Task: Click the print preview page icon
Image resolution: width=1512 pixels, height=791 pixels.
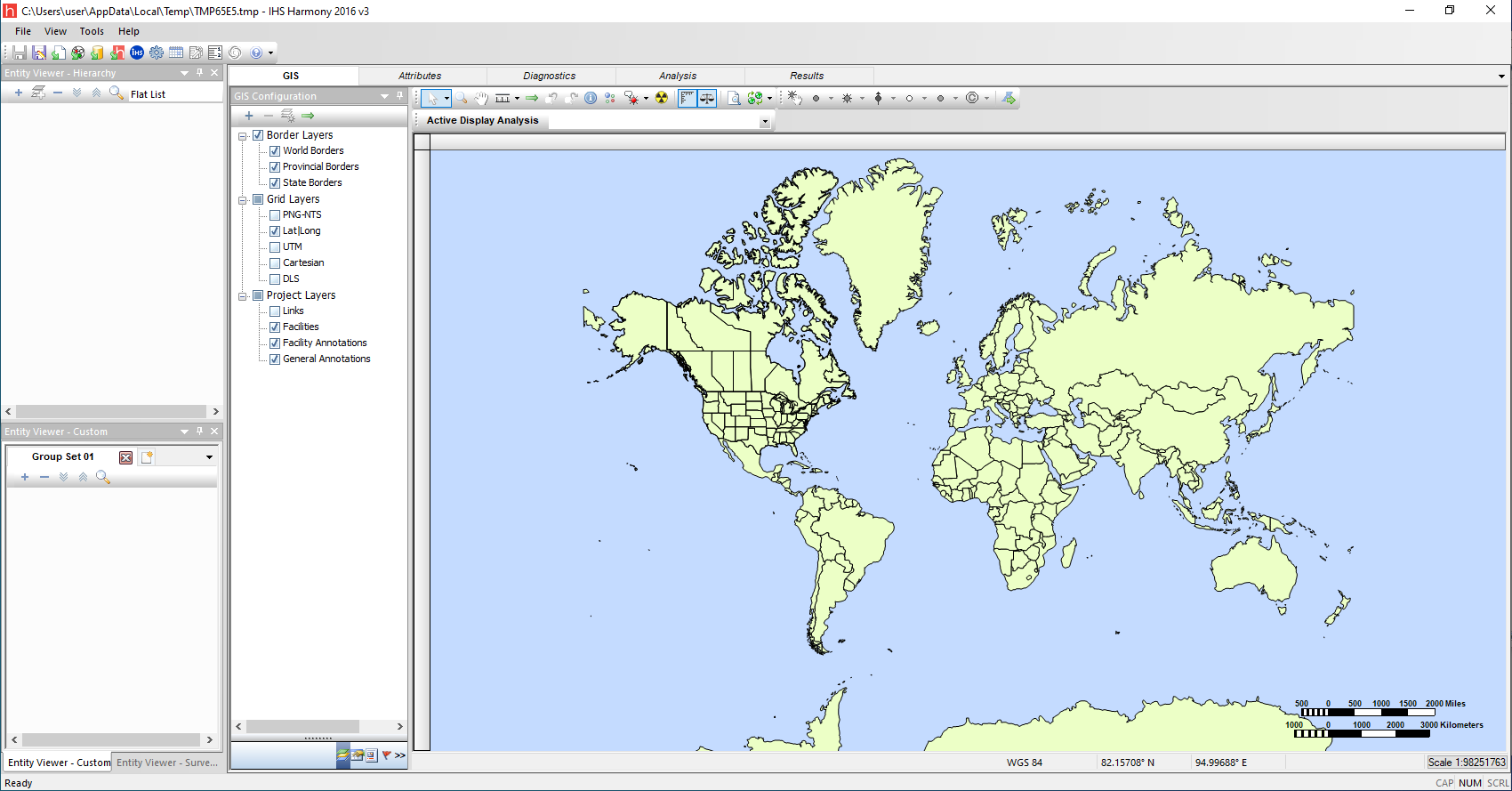Action: point(734,98)
